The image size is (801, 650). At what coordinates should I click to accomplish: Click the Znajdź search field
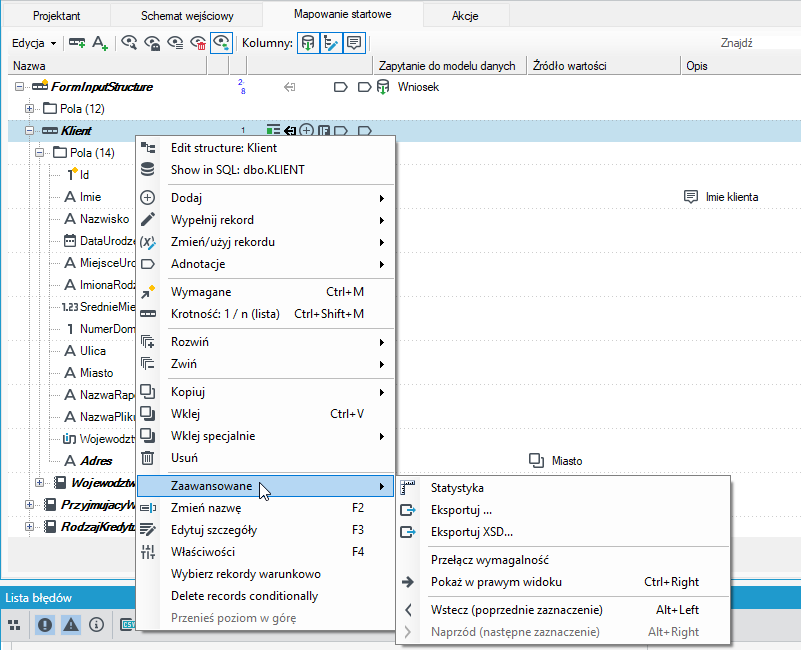tap(758, 43)
